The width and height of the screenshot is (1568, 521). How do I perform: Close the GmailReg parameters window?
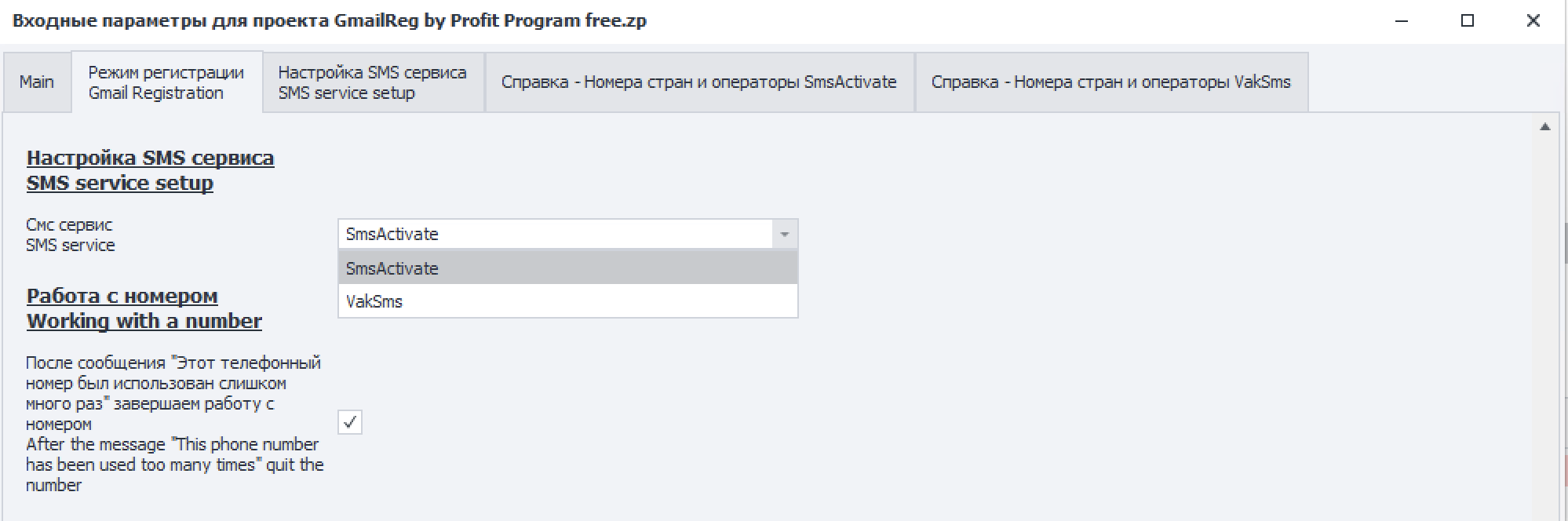click(1533, 21)
